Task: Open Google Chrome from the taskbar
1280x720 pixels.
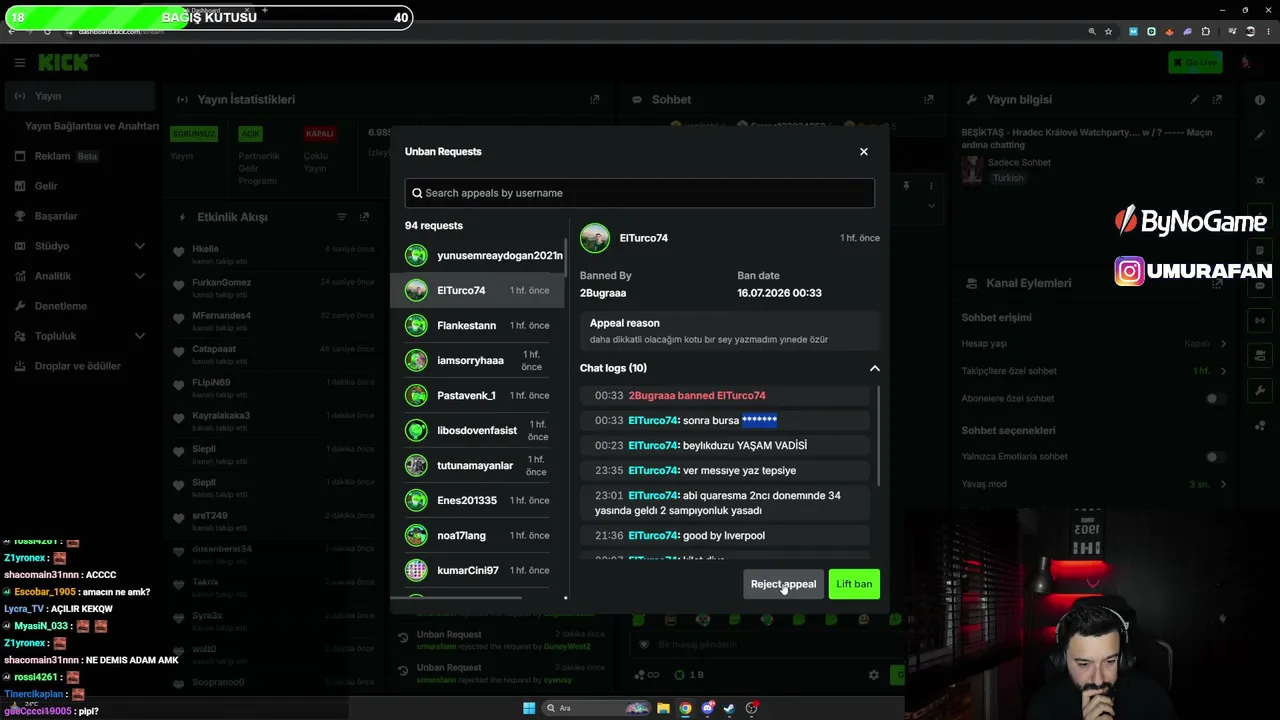Action: tap(685, 708)
